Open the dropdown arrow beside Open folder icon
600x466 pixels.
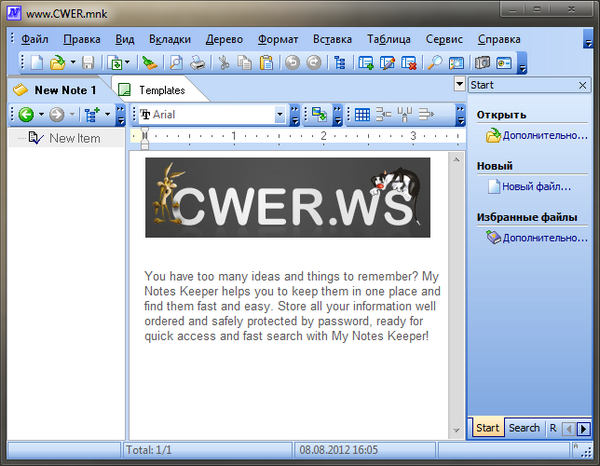71,64
